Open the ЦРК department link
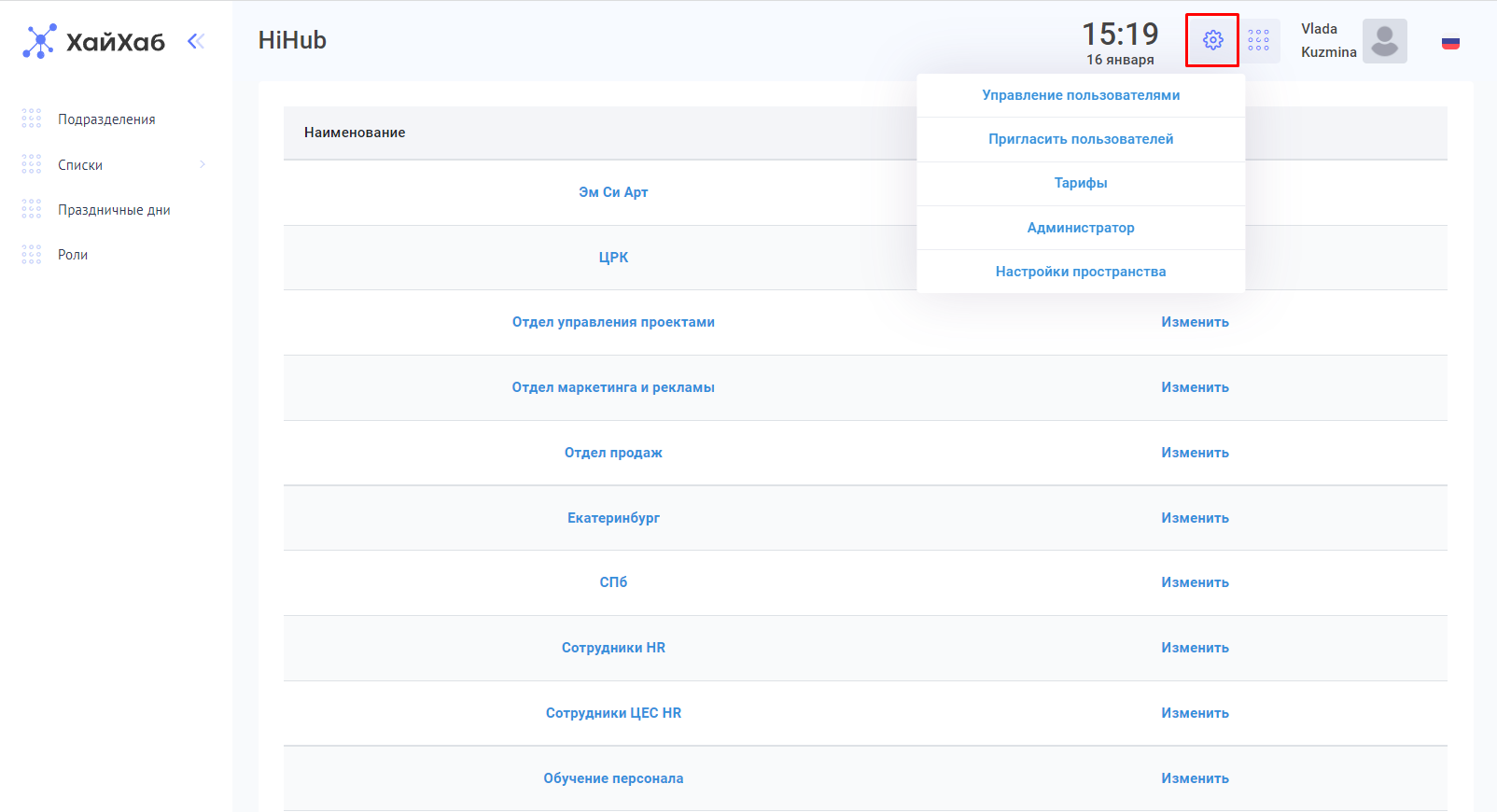 pos(613,258)
